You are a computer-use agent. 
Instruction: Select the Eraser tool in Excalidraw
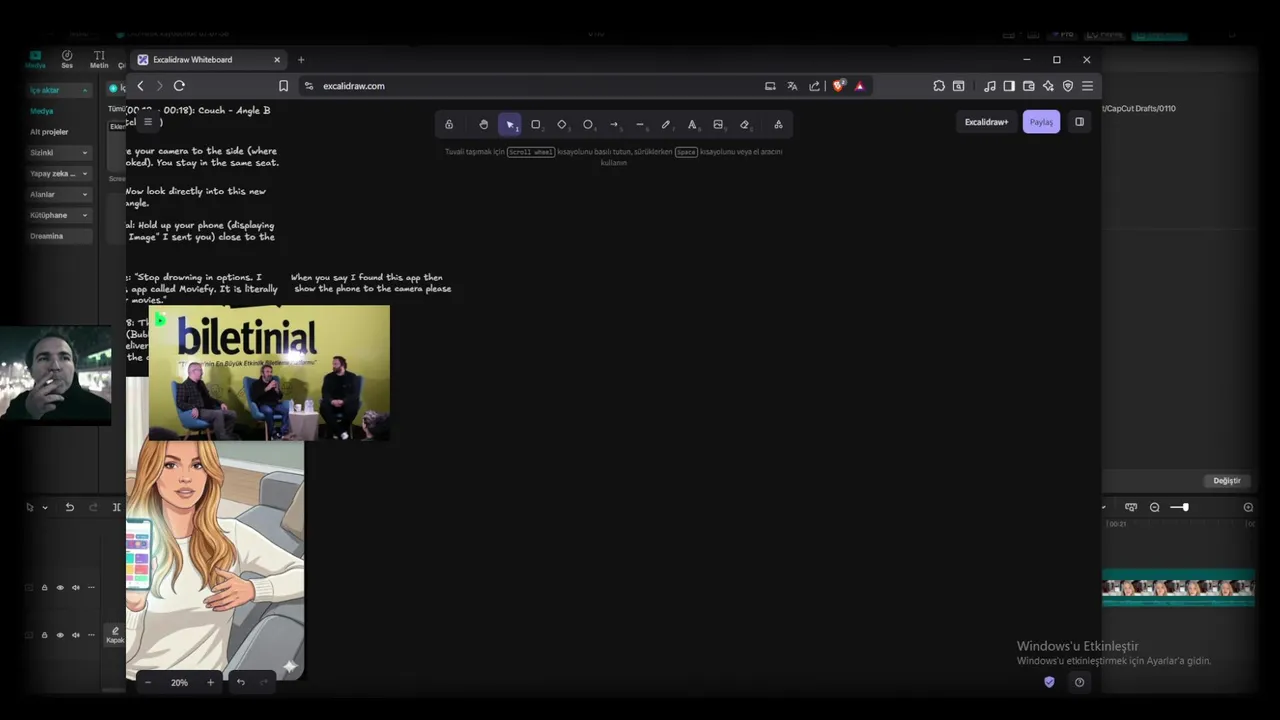(744, 124)
